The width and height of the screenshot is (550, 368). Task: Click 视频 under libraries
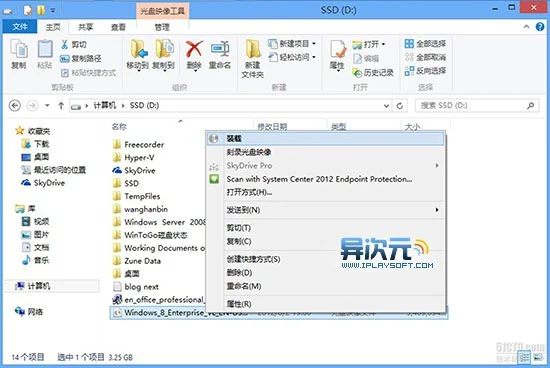coord(41,221)
